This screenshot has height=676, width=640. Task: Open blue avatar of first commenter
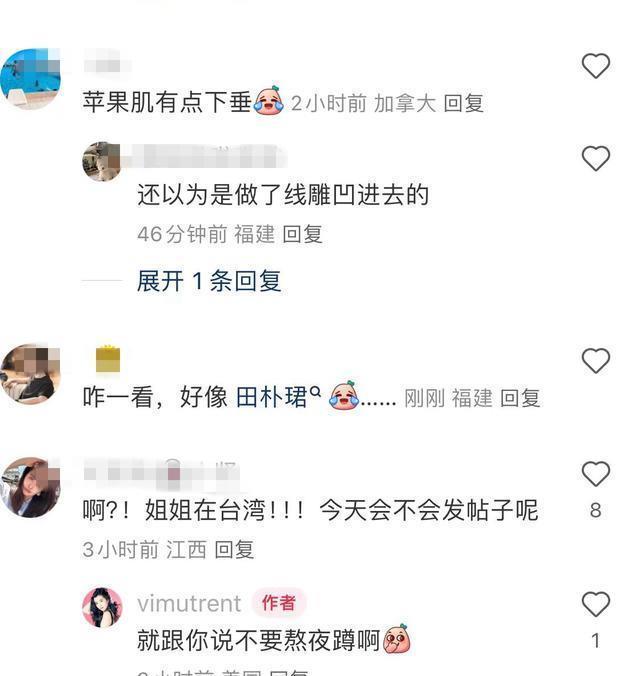pyautogui.click(x=30, y=79)
